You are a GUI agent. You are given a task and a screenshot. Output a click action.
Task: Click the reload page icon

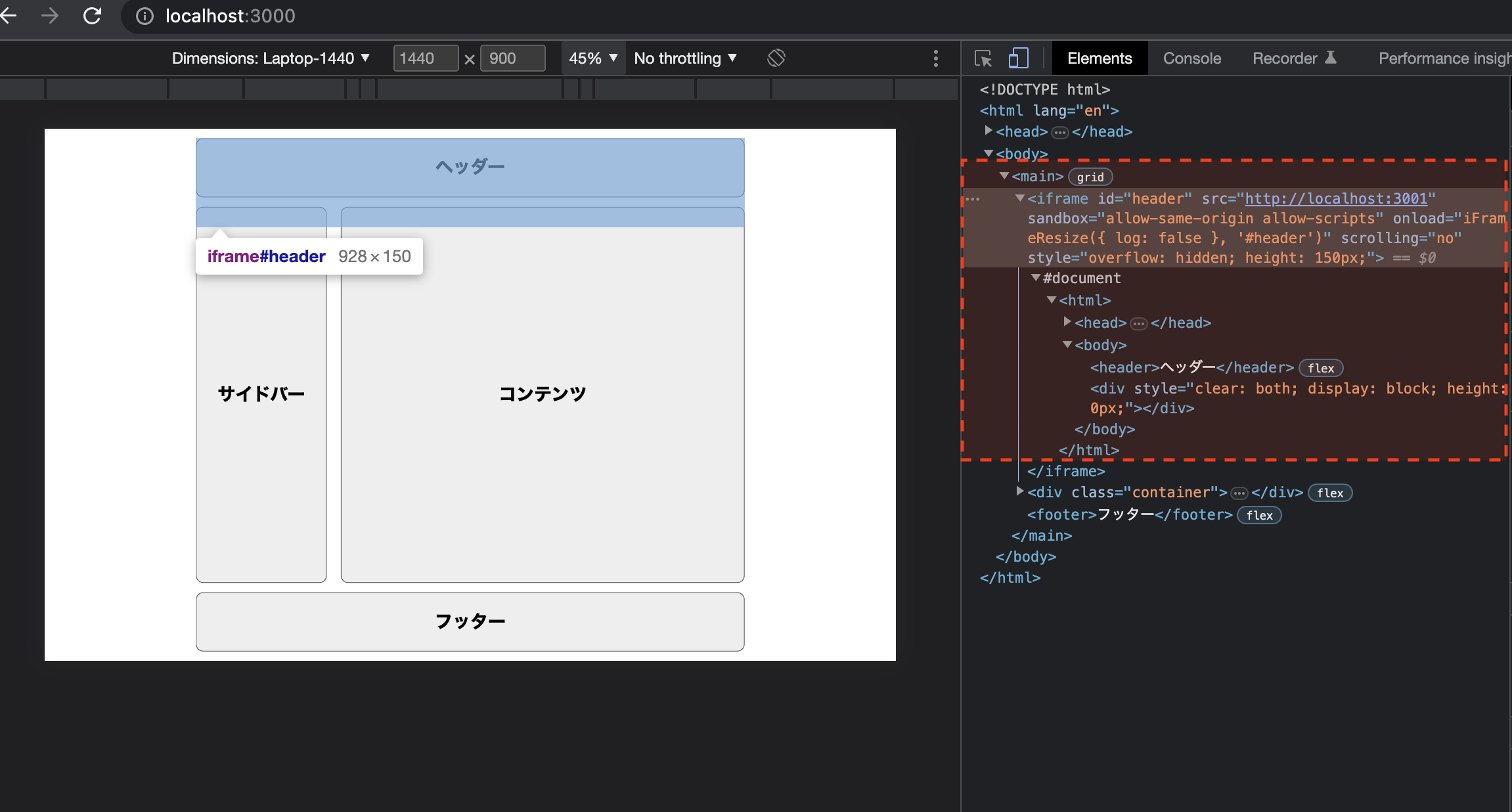tap(93, 15)
